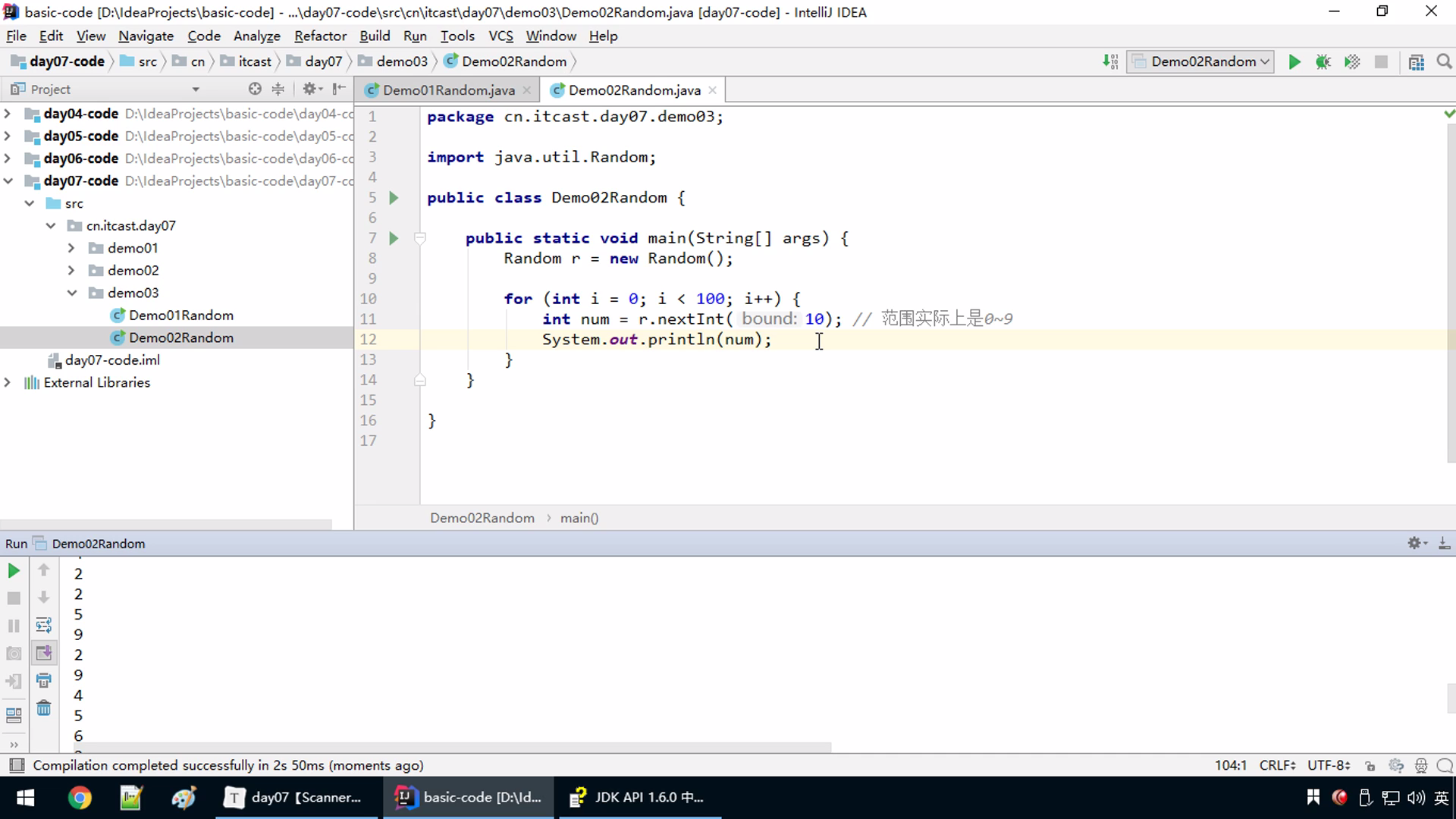
Task: Expand the day04-code module
Action: (x=8, y=114)
